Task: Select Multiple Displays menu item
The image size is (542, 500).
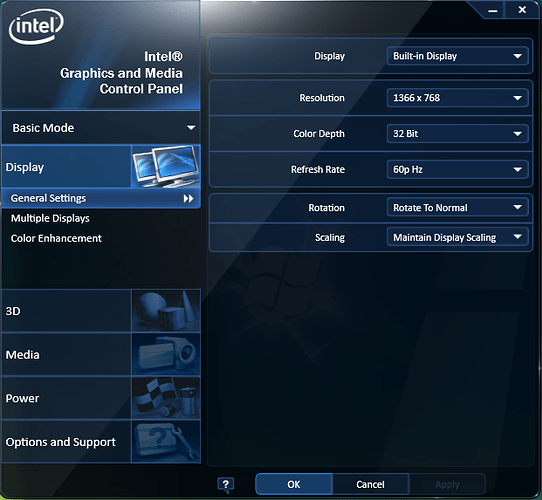Action: [x=50, y=219]
